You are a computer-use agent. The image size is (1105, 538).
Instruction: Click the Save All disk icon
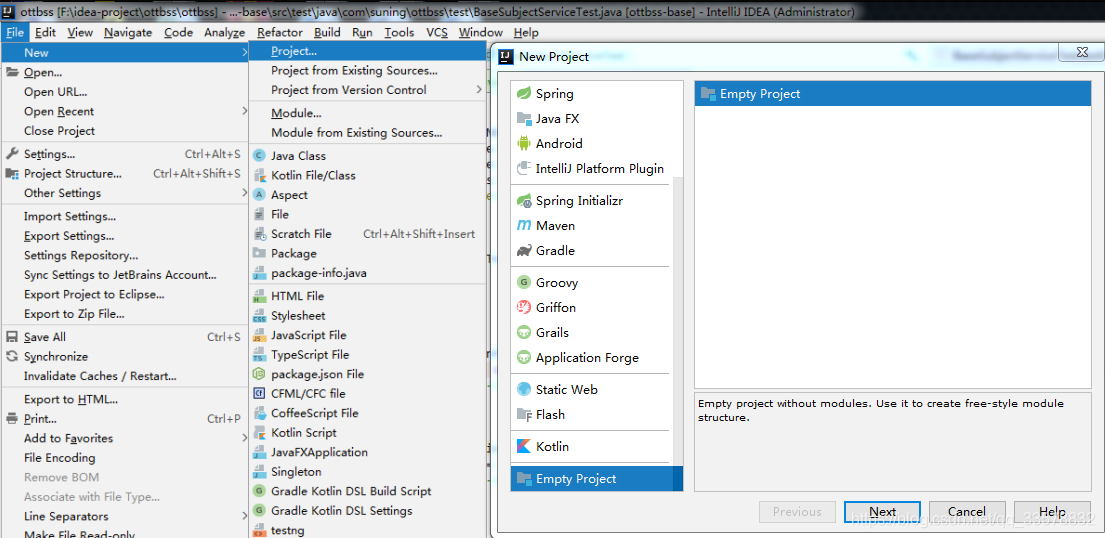pos(12,337)
